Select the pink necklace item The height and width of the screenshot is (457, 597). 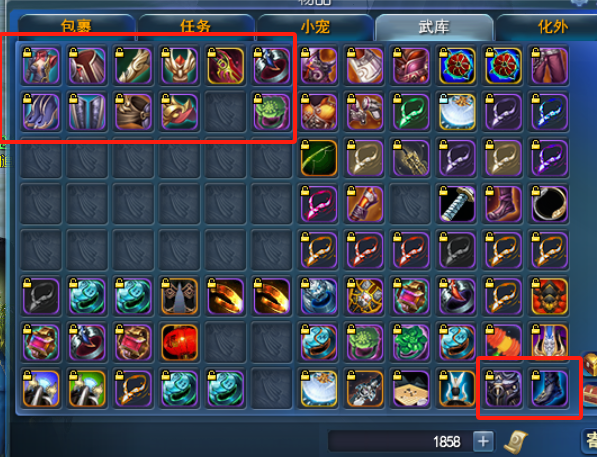click(319, 204)
